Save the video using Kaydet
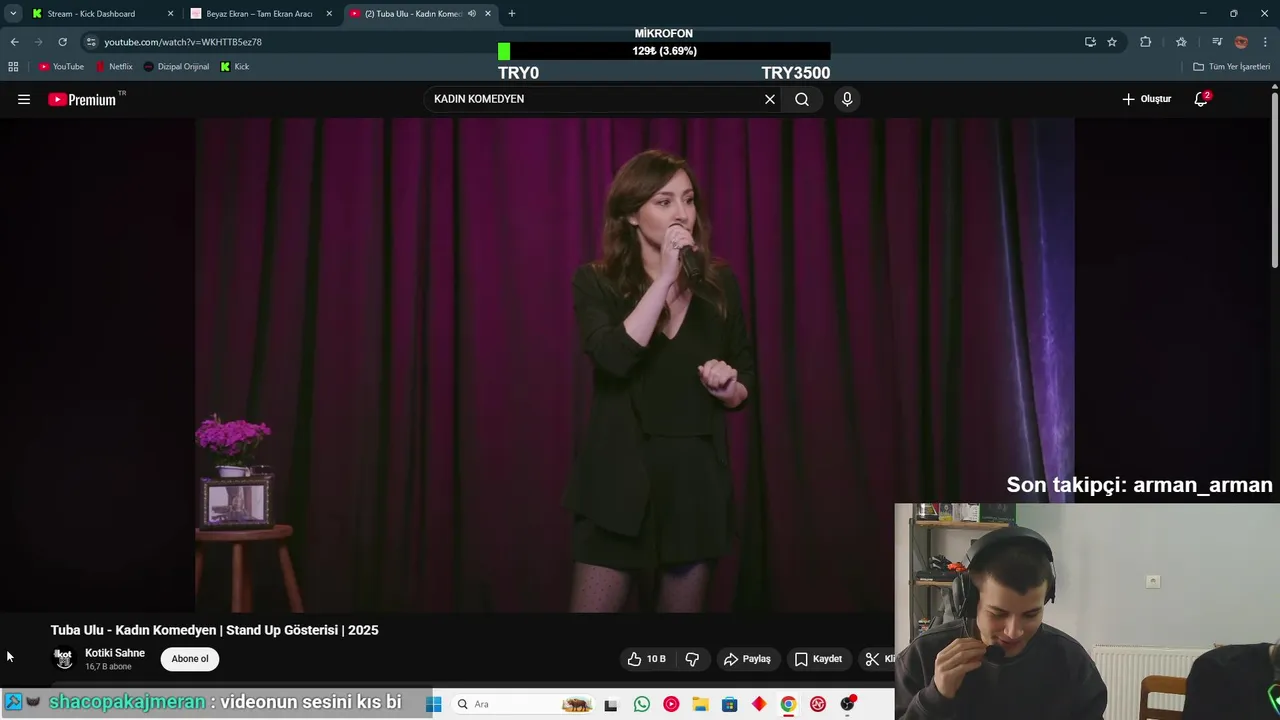1280x720 pixels. (x=818, y=659)
